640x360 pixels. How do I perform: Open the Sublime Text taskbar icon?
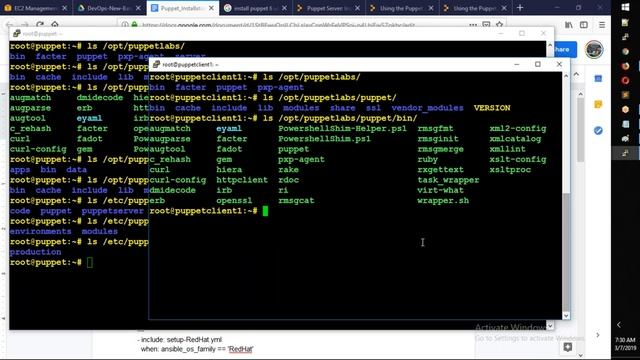coord(625,95)
